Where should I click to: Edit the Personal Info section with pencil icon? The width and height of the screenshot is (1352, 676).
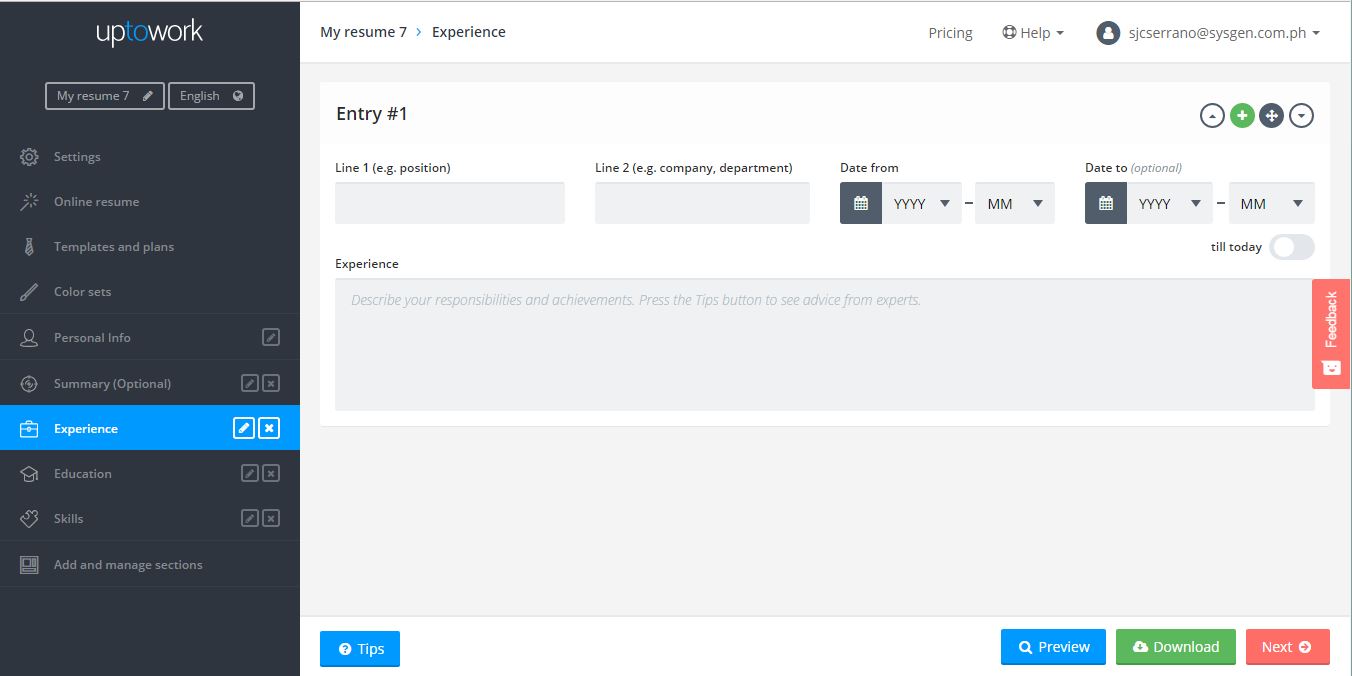[x=271, y=338]
